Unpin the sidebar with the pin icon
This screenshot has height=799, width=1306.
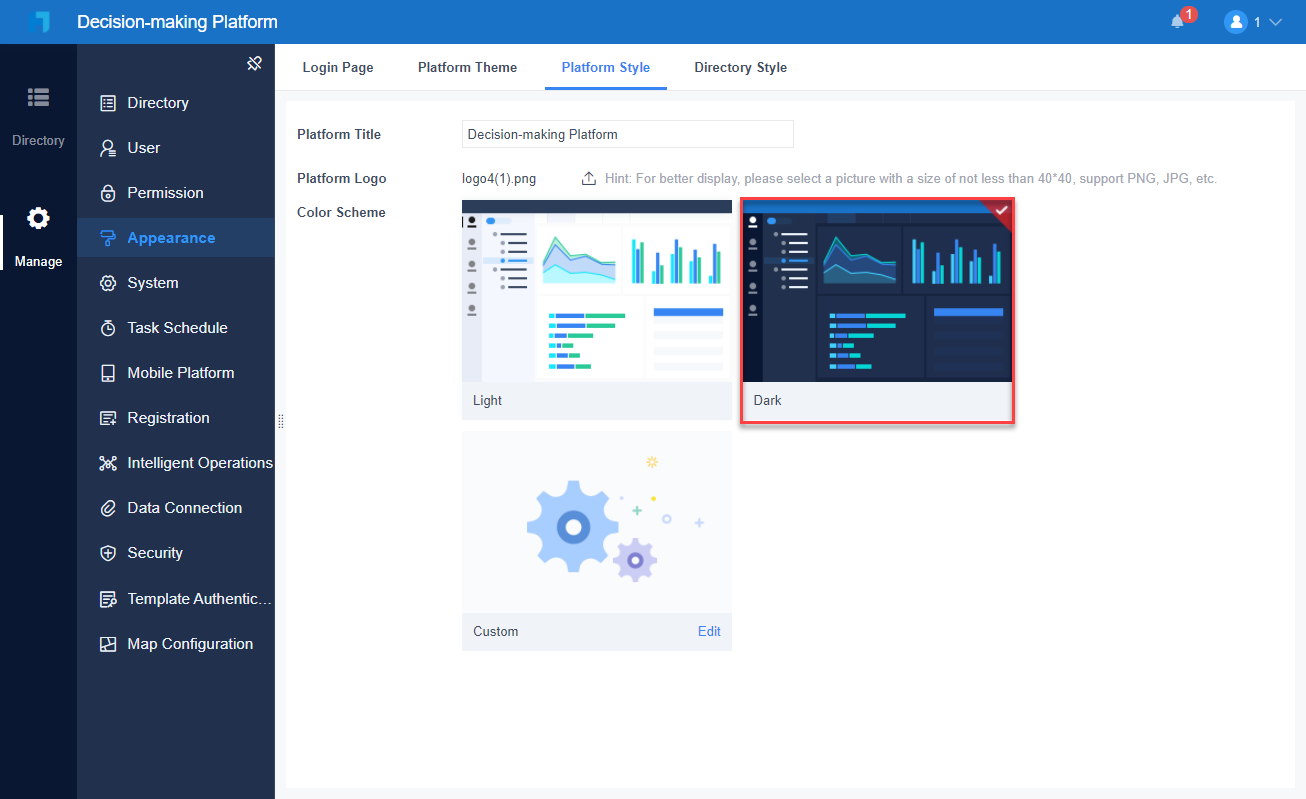[x=254, y=64]
